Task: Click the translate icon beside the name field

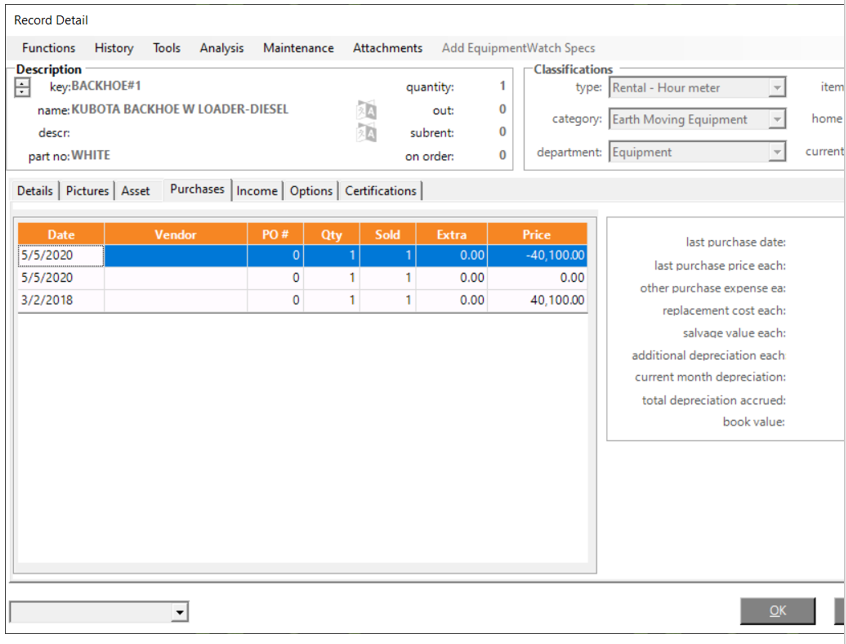Action: [367, 111]
